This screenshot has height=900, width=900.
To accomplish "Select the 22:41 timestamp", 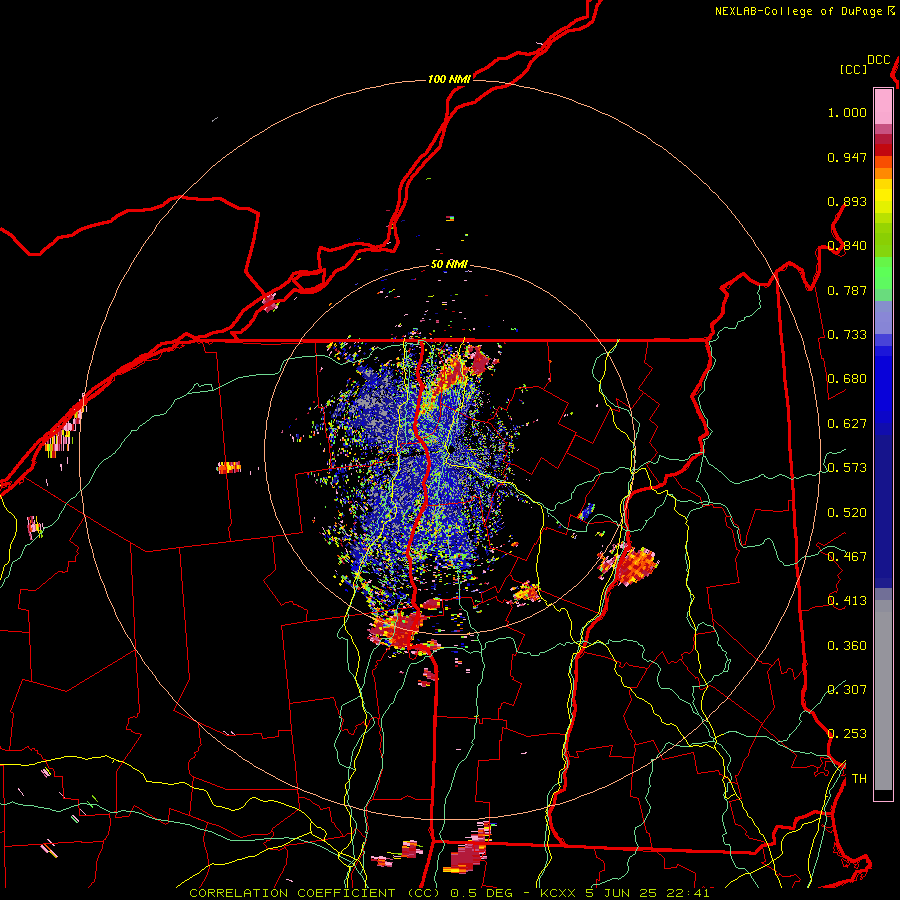I will 688,893.
